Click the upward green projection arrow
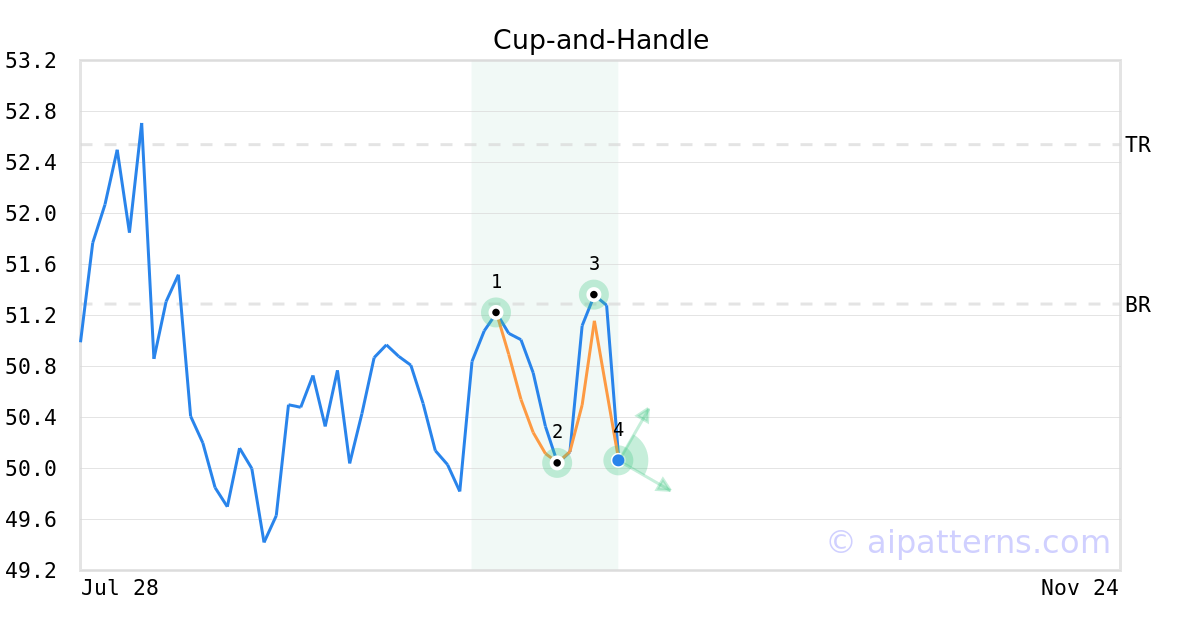Screen dimensions: 1200x630 click(644, 414)
